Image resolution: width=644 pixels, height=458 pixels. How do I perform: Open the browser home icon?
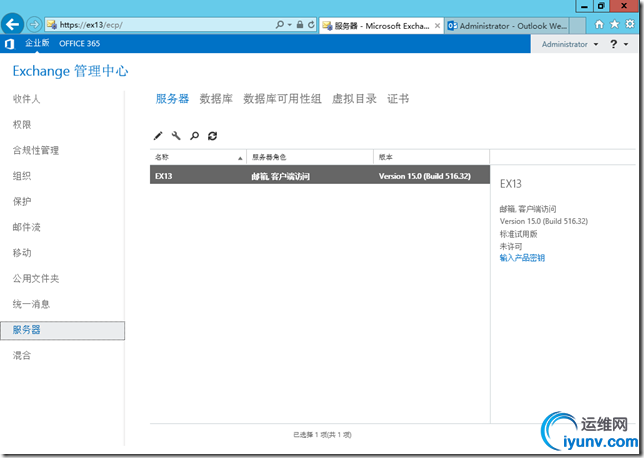click(599, 25)
